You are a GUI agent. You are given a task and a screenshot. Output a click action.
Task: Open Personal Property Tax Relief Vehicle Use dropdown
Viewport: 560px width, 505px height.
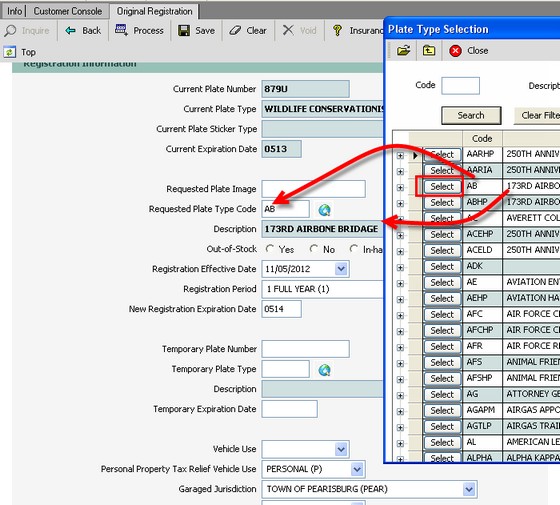(357, 469)
